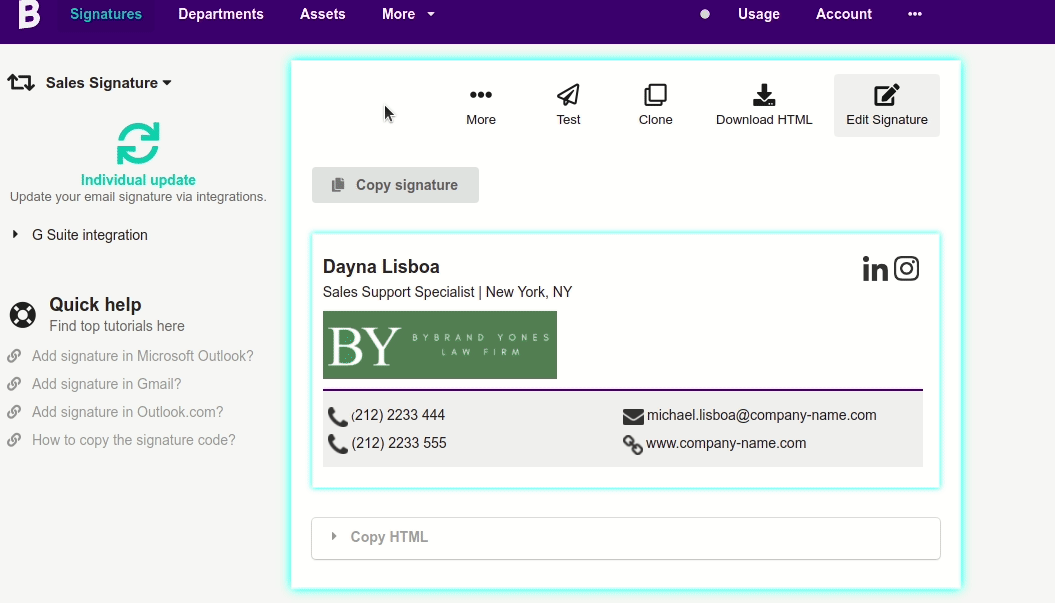
Task: Switch to the Departments tab
Action: (x=220, y=14)
